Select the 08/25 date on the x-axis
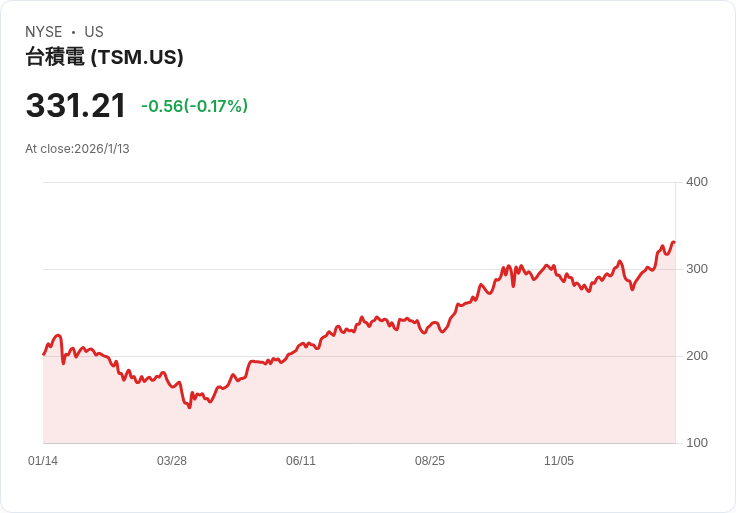This screenshot has height=513, width=736. 430,461
